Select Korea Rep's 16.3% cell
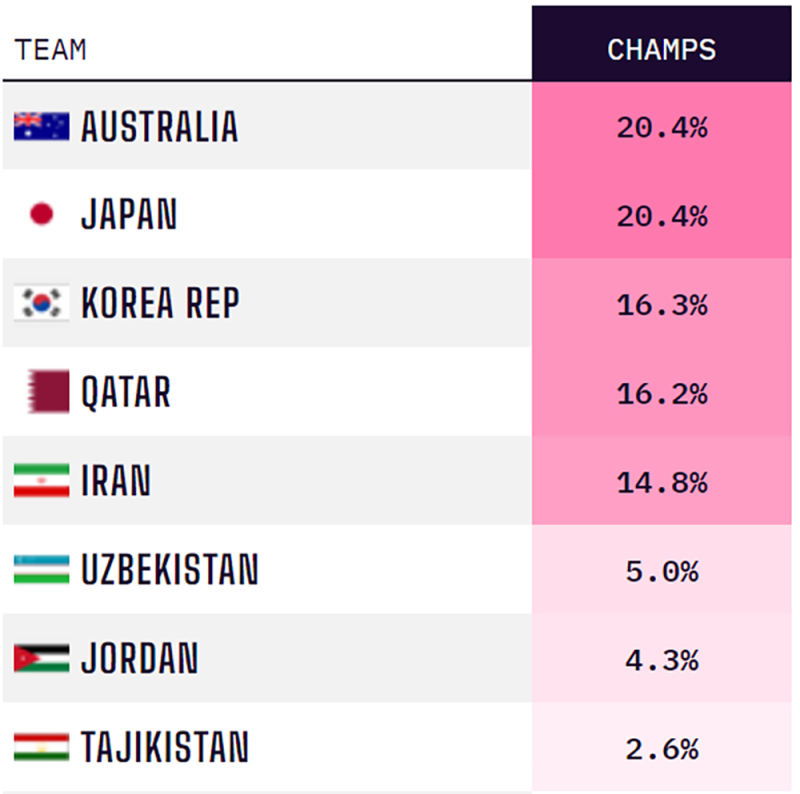800x794 pixels. click(x=662, y=303)
